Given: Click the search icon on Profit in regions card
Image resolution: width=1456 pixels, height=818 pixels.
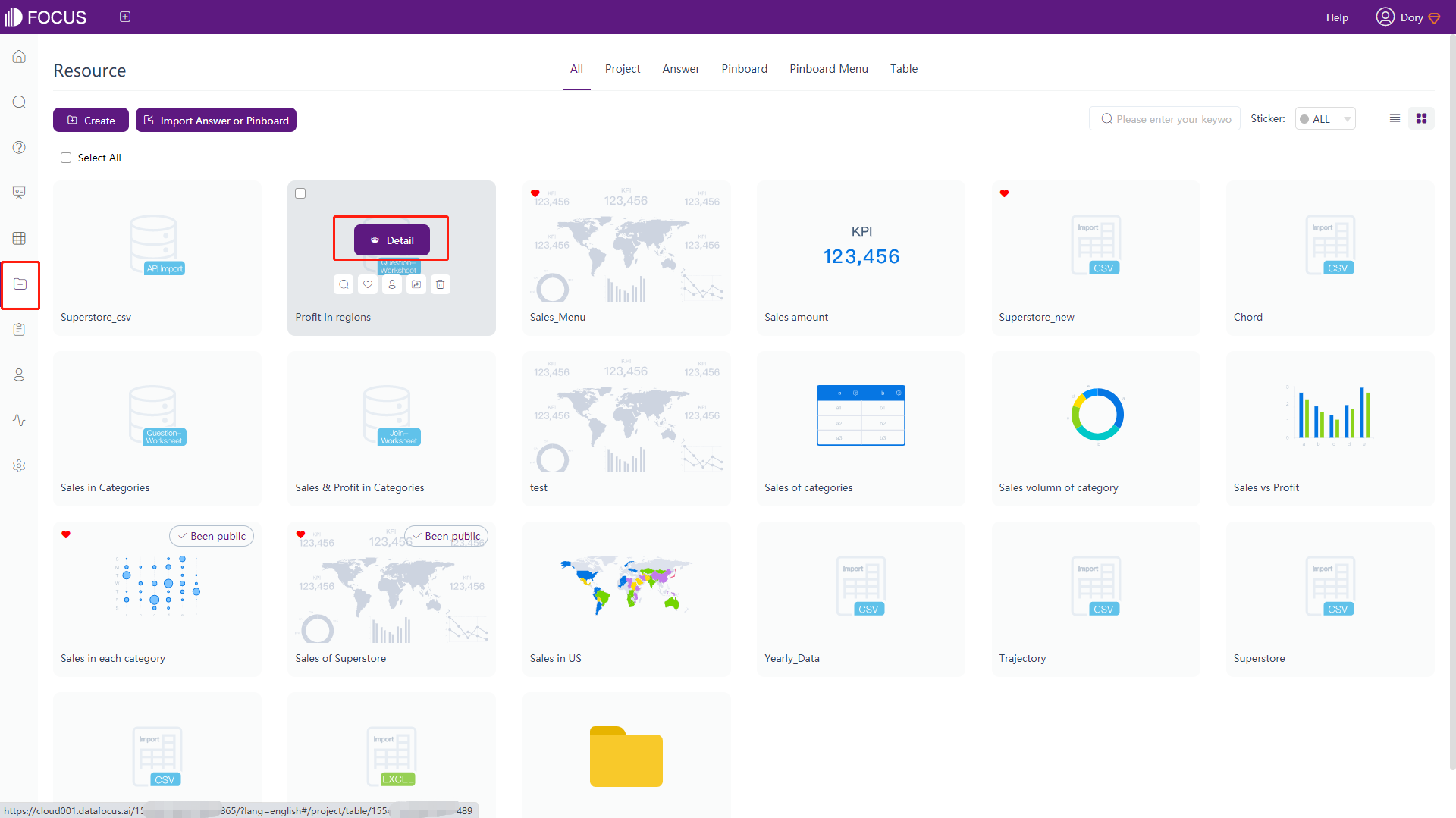Looking at the screenshot, I should pos(344,284).
